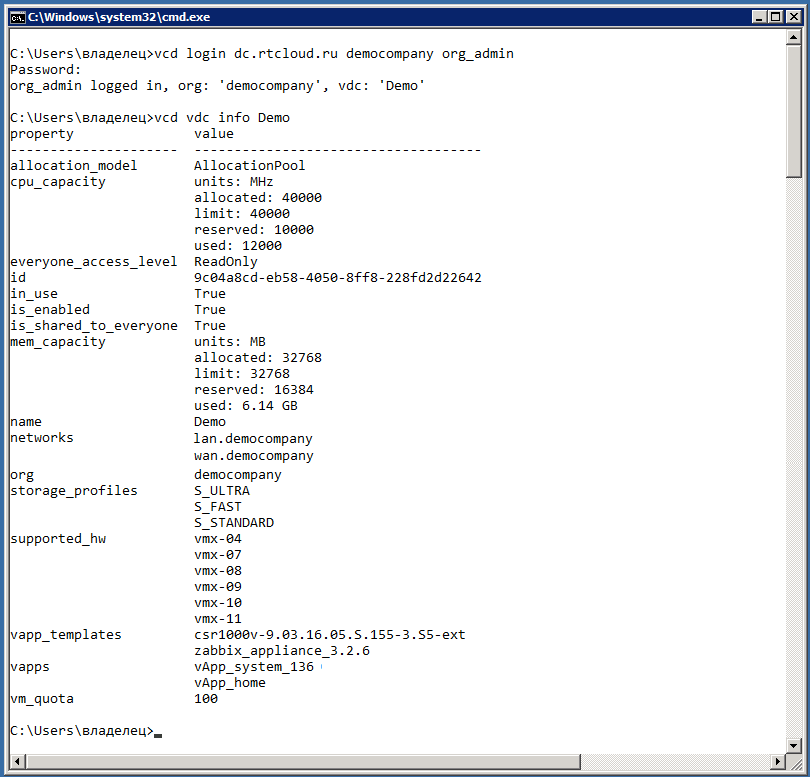Click the C:\Windows\system32\cmd.exe title text
The width and height of the screenshot is (810, 777).
[x=118, y=17]
